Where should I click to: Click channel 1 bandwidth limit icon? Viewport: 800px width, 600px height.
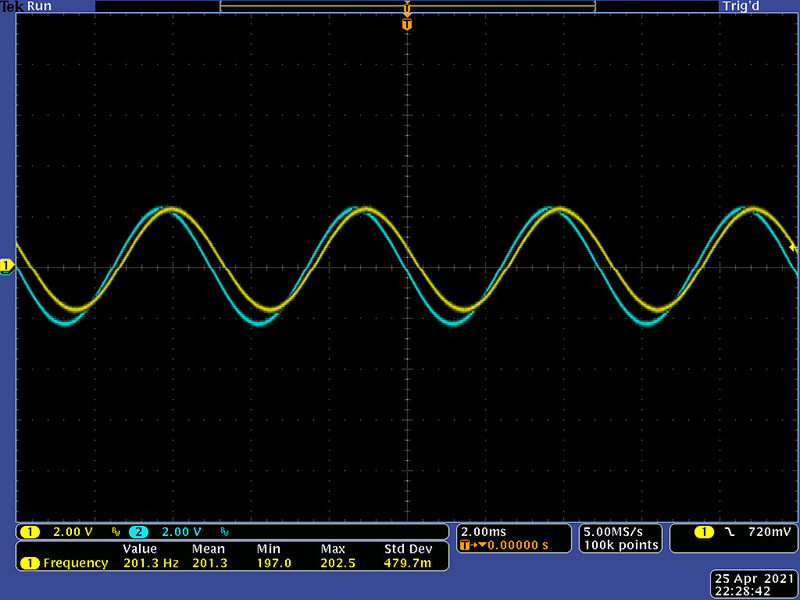116,531
